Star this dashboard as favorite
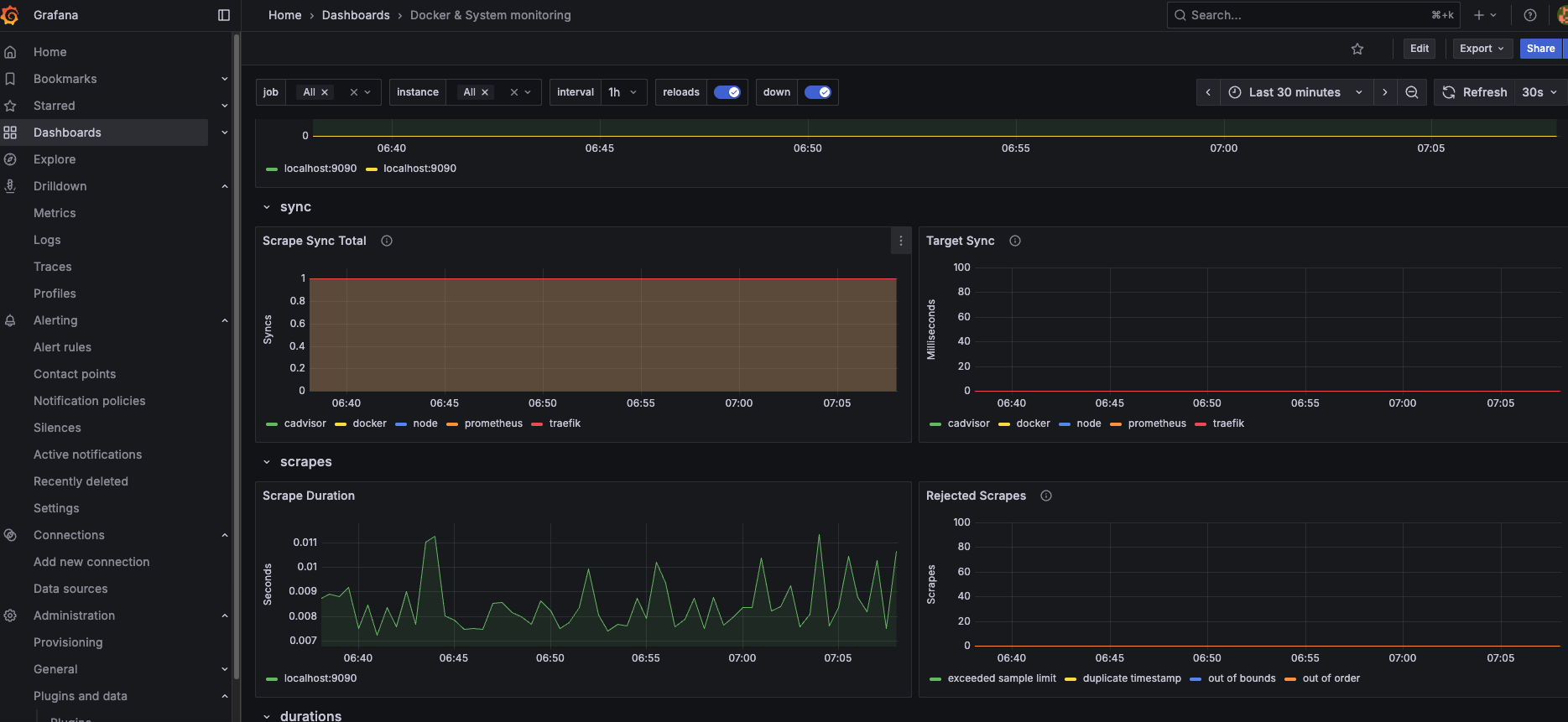Screen dimensions: 1568x722 click(1357, 49)
